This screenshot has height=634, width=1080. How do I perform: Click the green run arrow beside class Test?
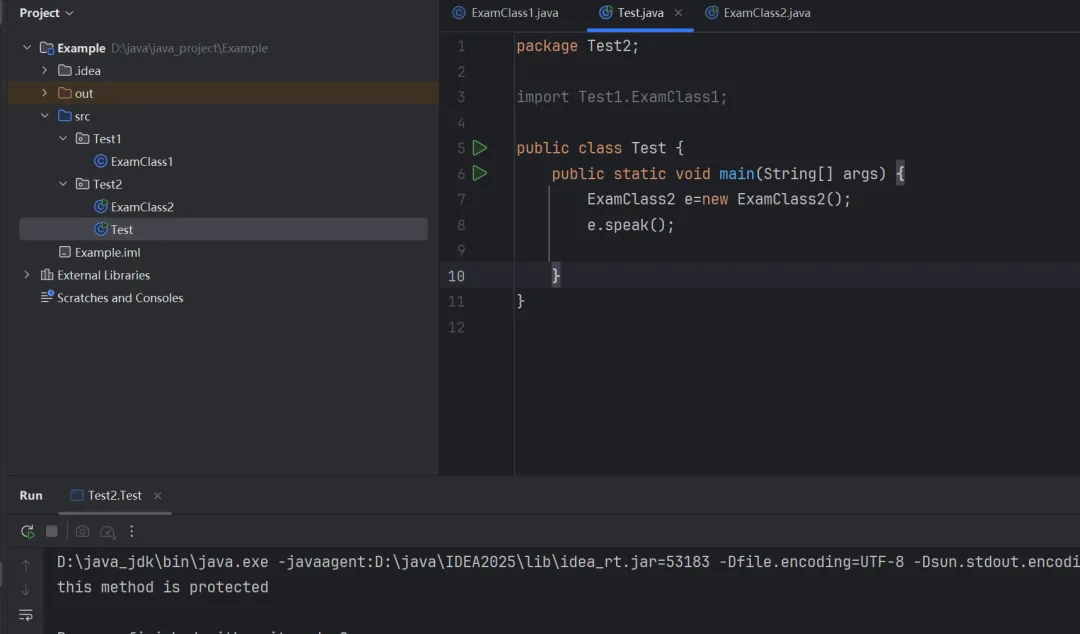coord(480,148)
